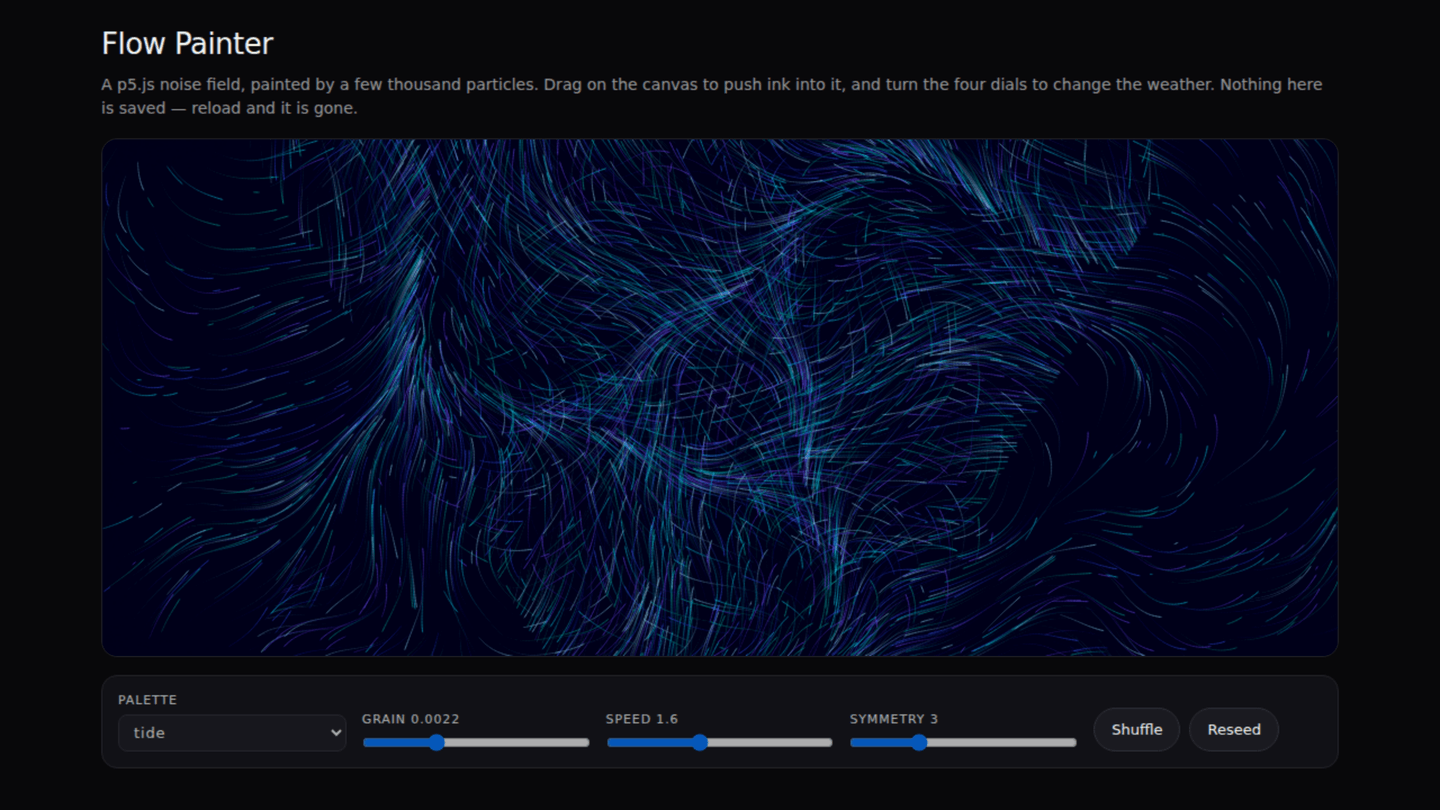Click the Symmetry slider knob
The height and width of the screenshot is (810, 1440).
click(919, 742)
